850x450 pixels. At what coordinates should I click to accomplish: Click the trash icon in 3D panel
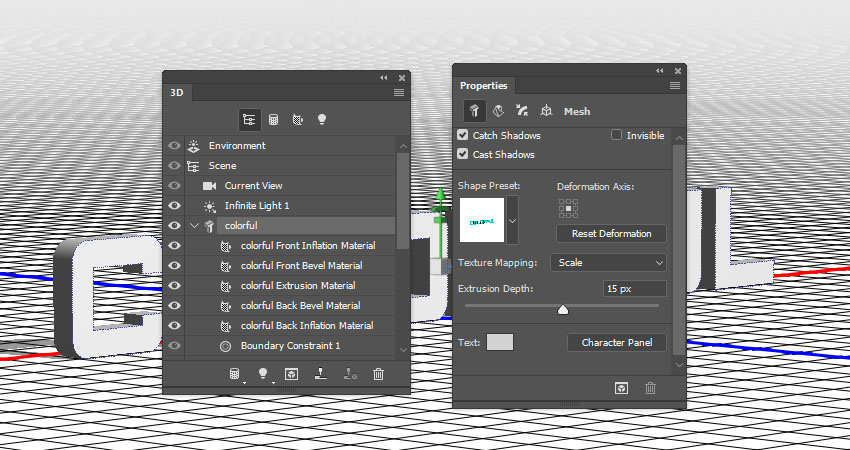[378, 374]
